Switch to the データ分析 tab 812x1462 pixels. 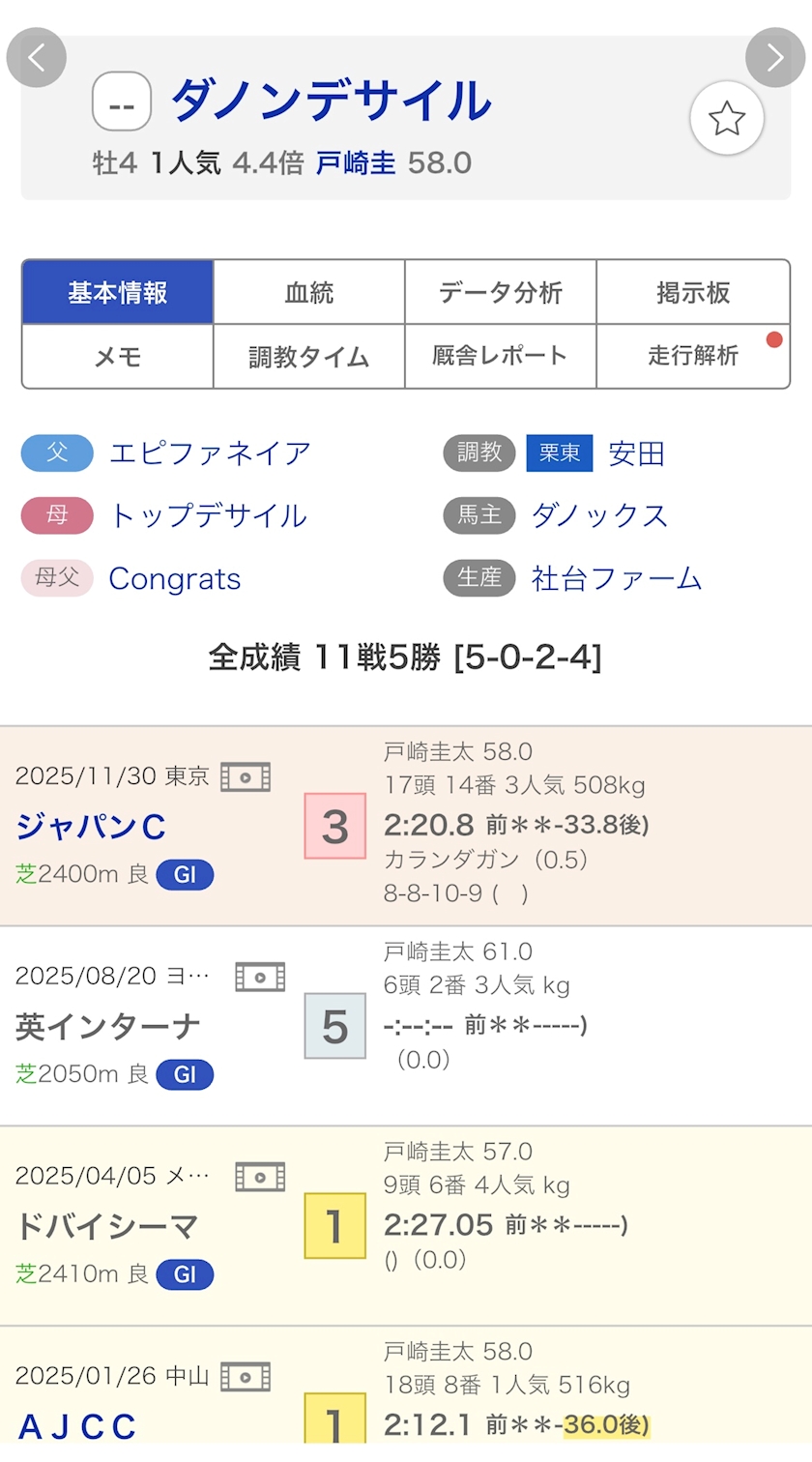[500, 292]
